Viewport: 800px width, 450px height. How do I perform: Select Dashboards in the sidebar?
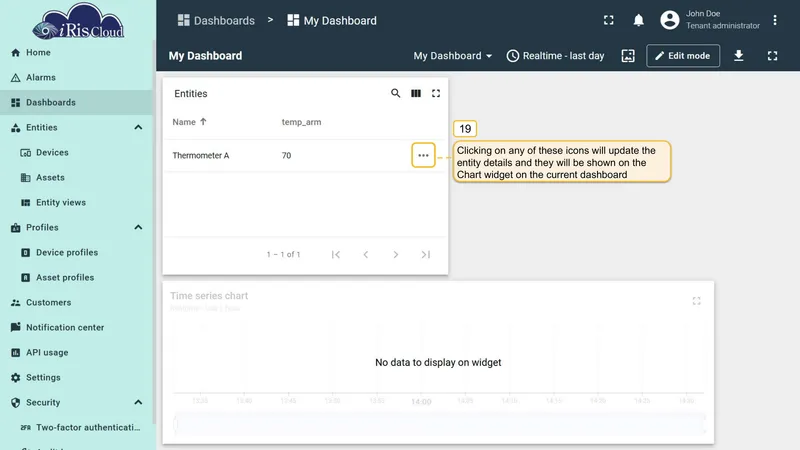coord(77,103)
